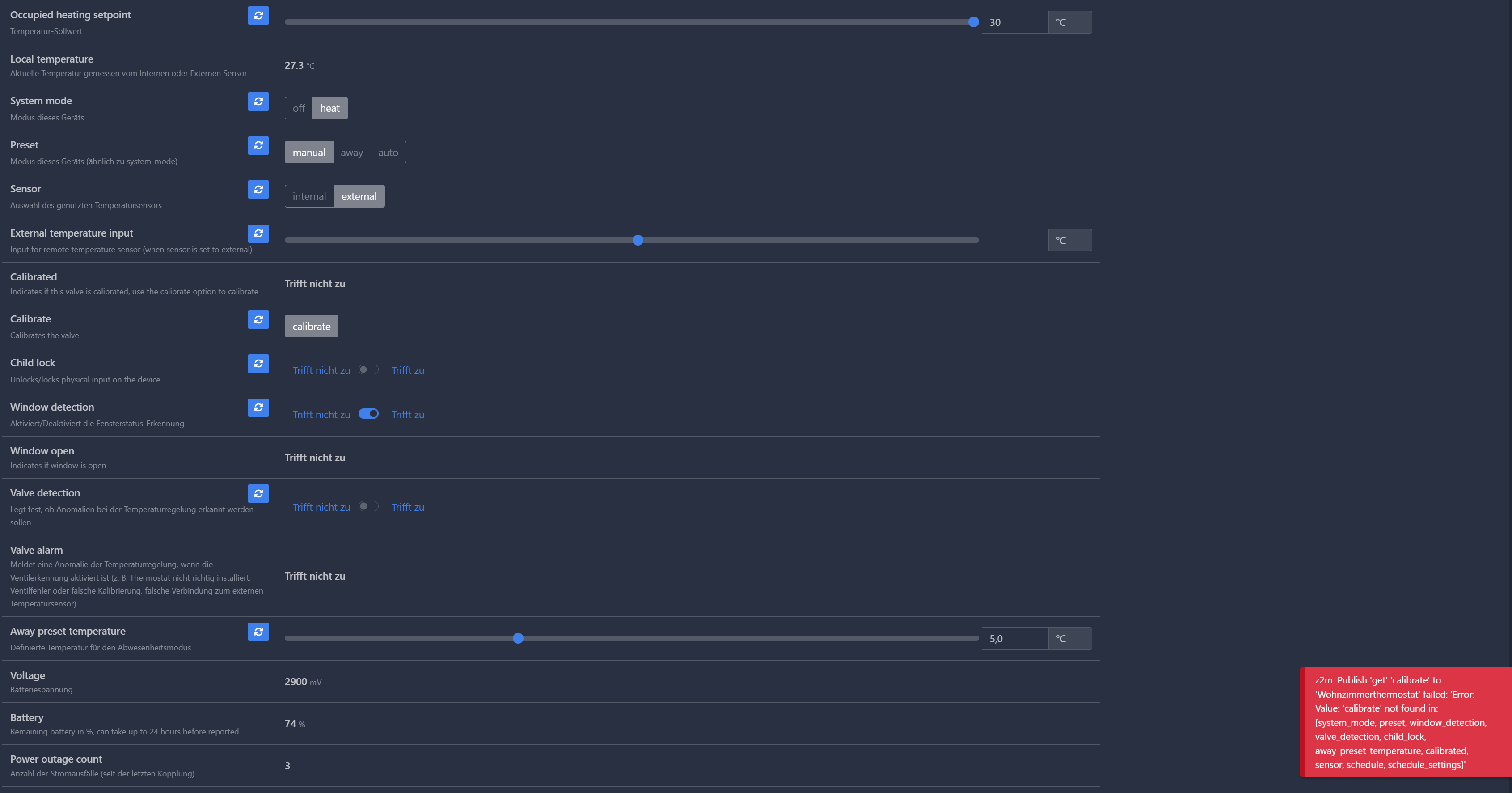Screen dimensions: 1512x793
Task: Refresh the Occupied heating setpoint value
Action: (x=258, y=15)
